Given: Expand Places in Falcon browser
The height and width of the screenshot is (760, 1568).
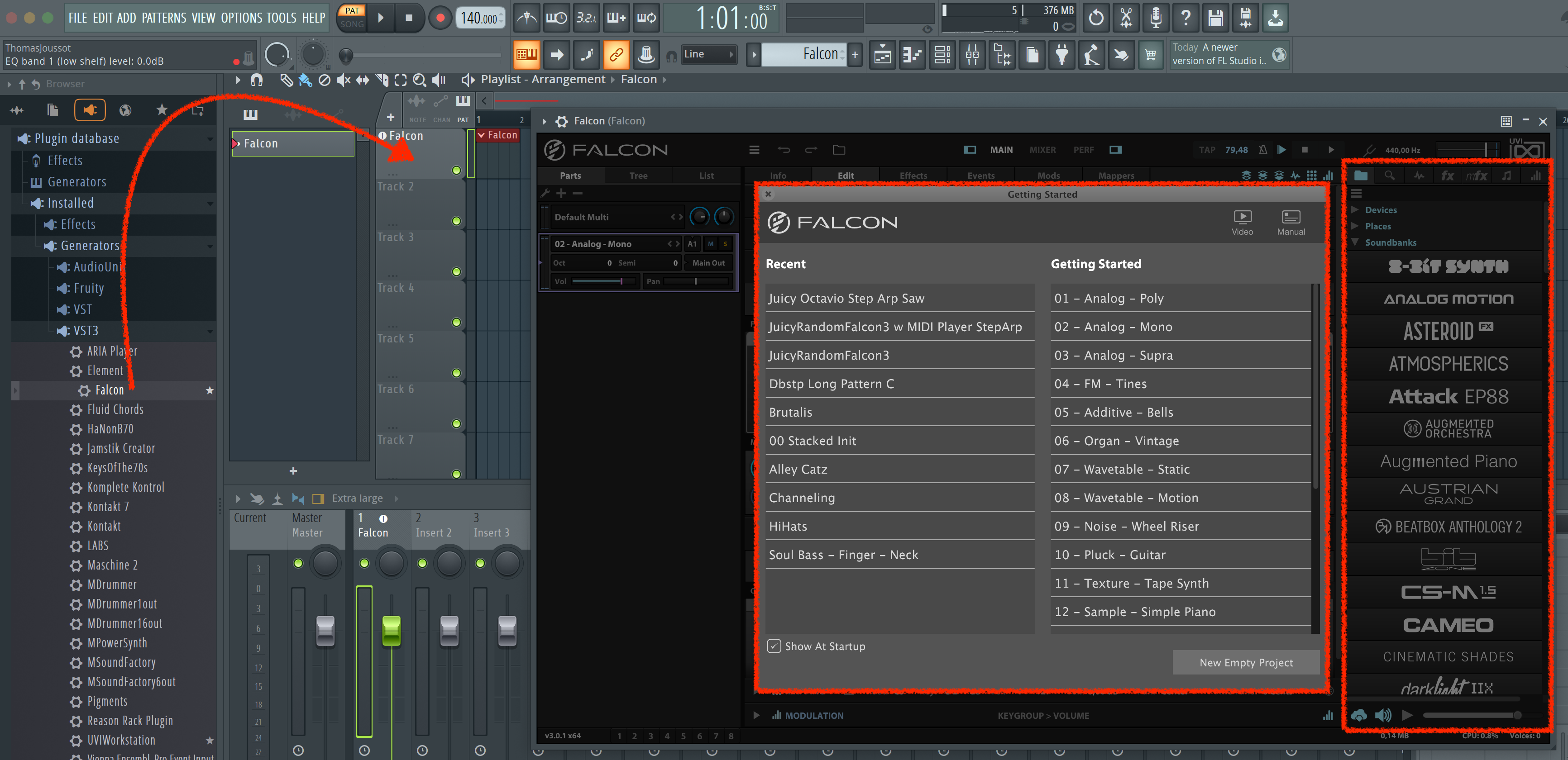Looking at the screenshot, I should pyautogui.click(x=1355, y=226).
